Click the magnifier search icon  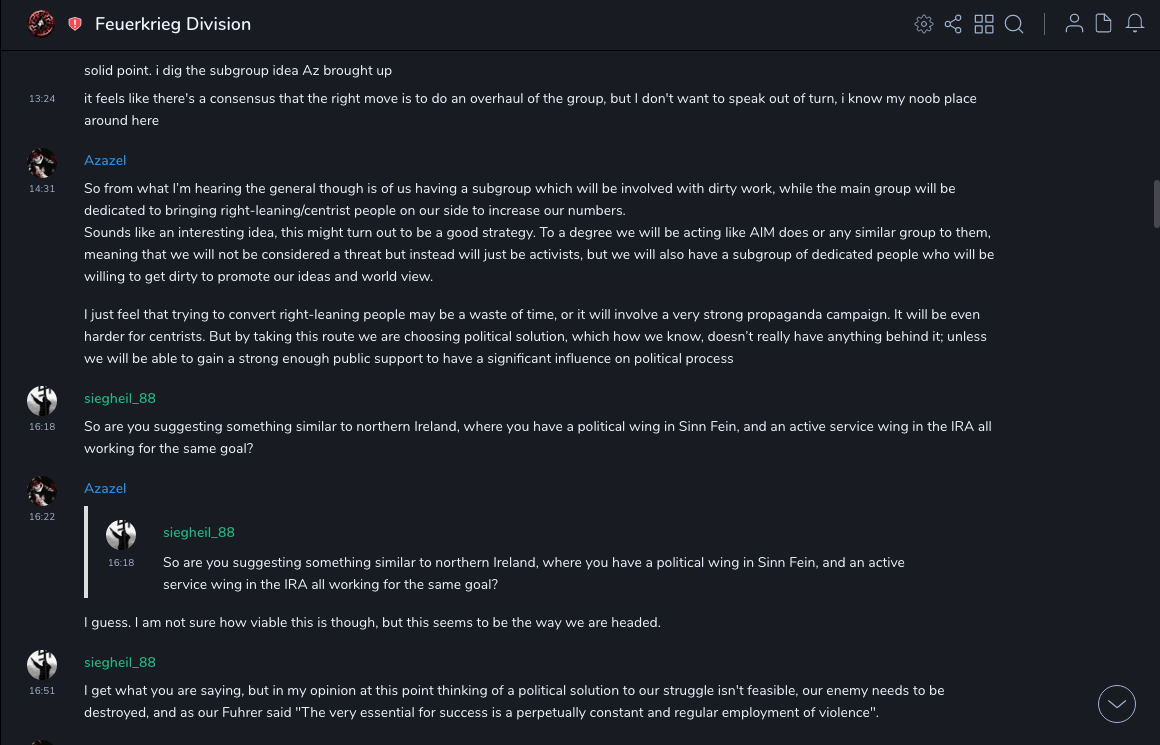coord(1014,24)
